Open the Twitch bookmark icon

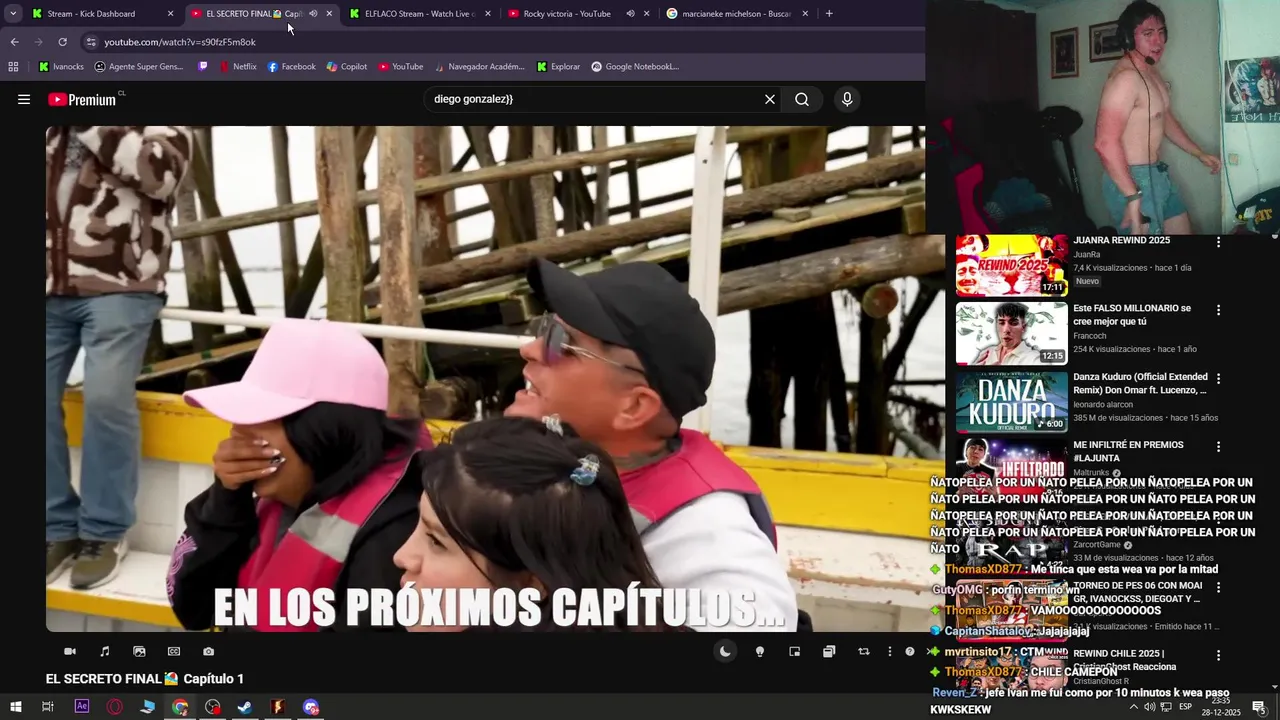click(x=203, y=67)
